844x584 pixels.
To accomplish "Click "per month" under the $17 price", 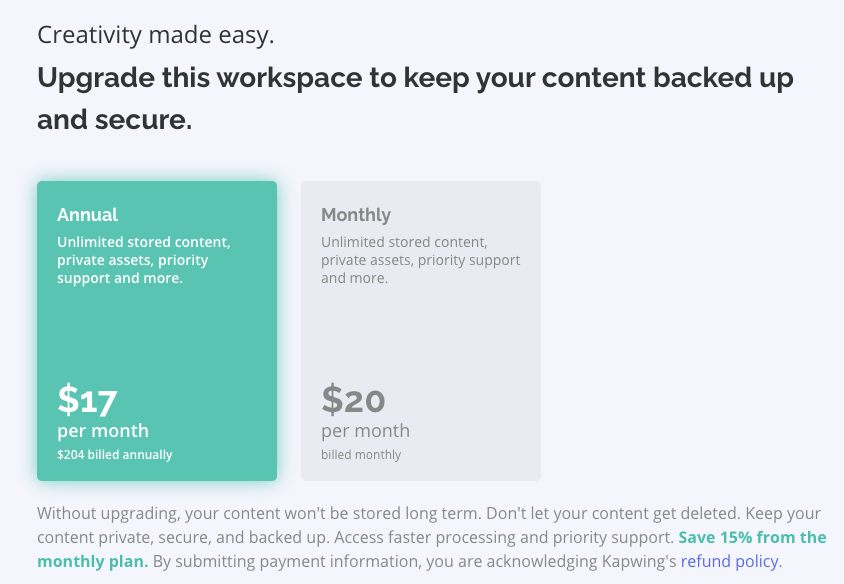I will [x=103, y=431].
